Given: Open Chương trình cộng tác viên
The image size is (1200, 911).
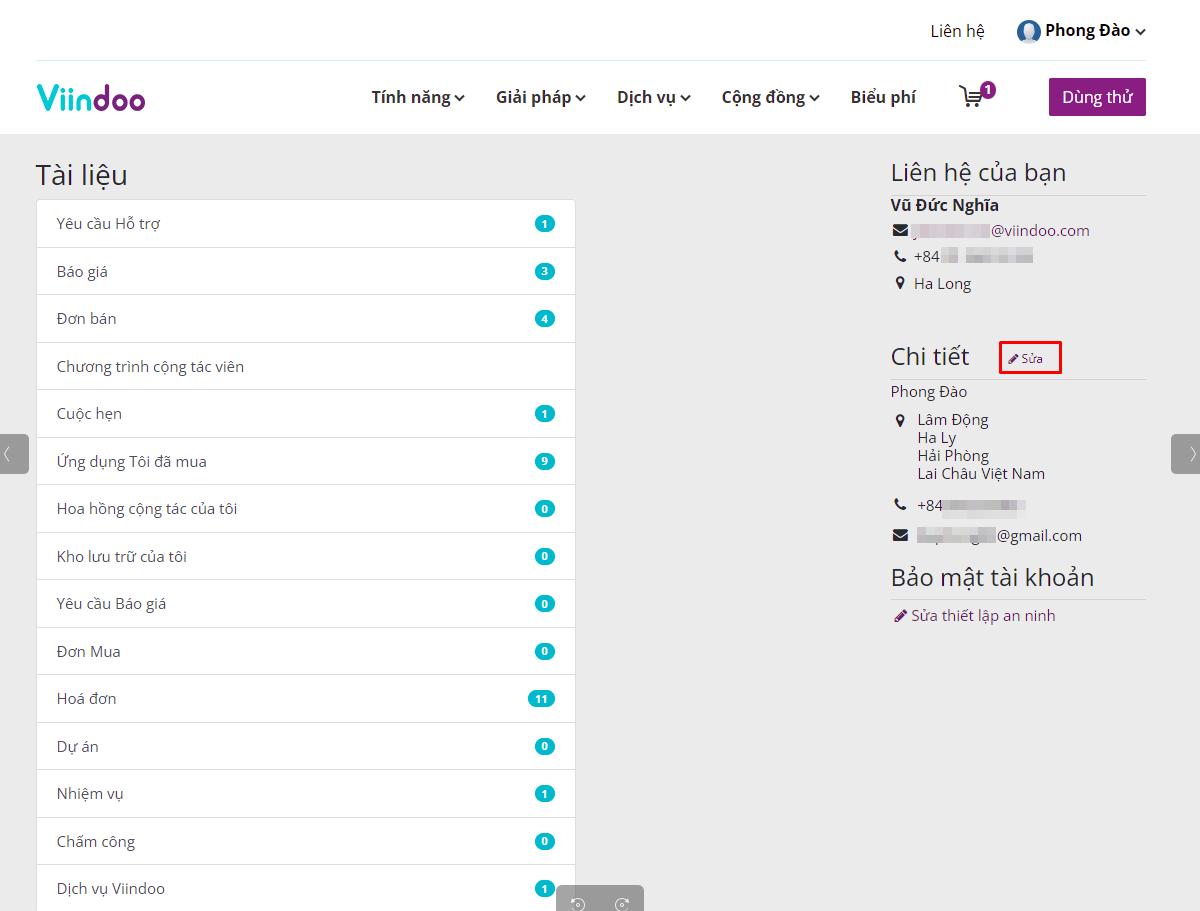Looking at the screenshot, I should 306,366.
